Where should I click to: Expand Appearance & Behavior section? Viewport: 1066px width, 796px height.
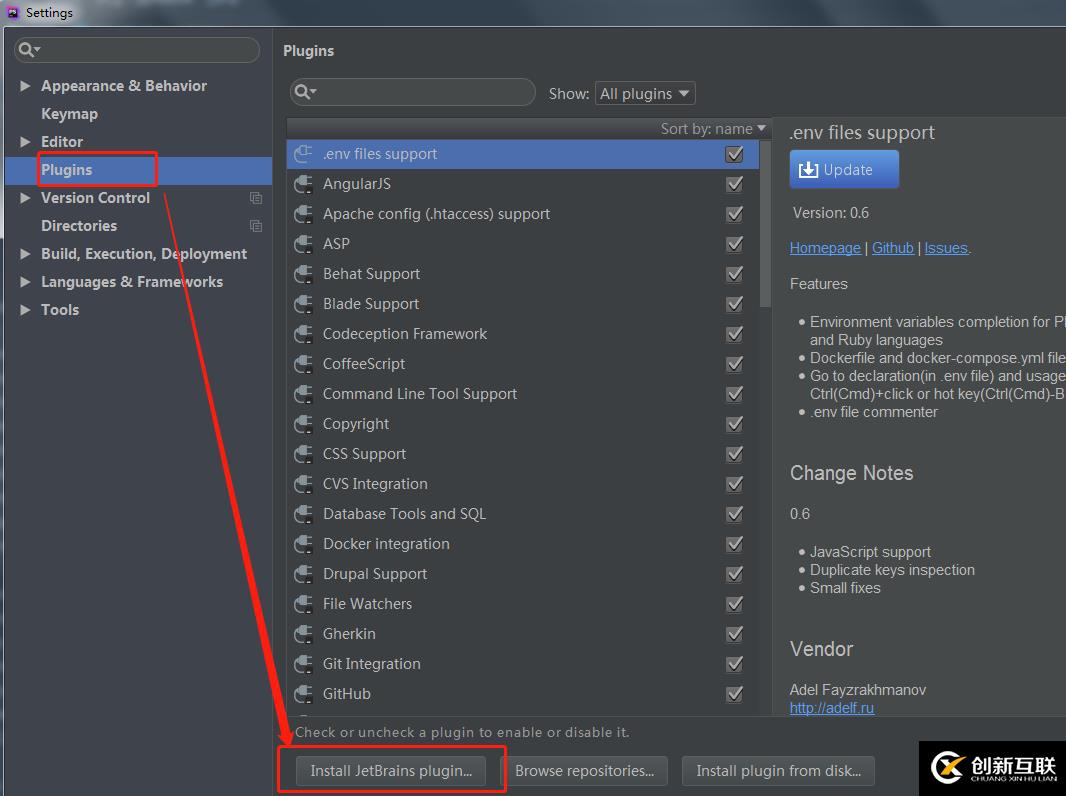[25, 86]
